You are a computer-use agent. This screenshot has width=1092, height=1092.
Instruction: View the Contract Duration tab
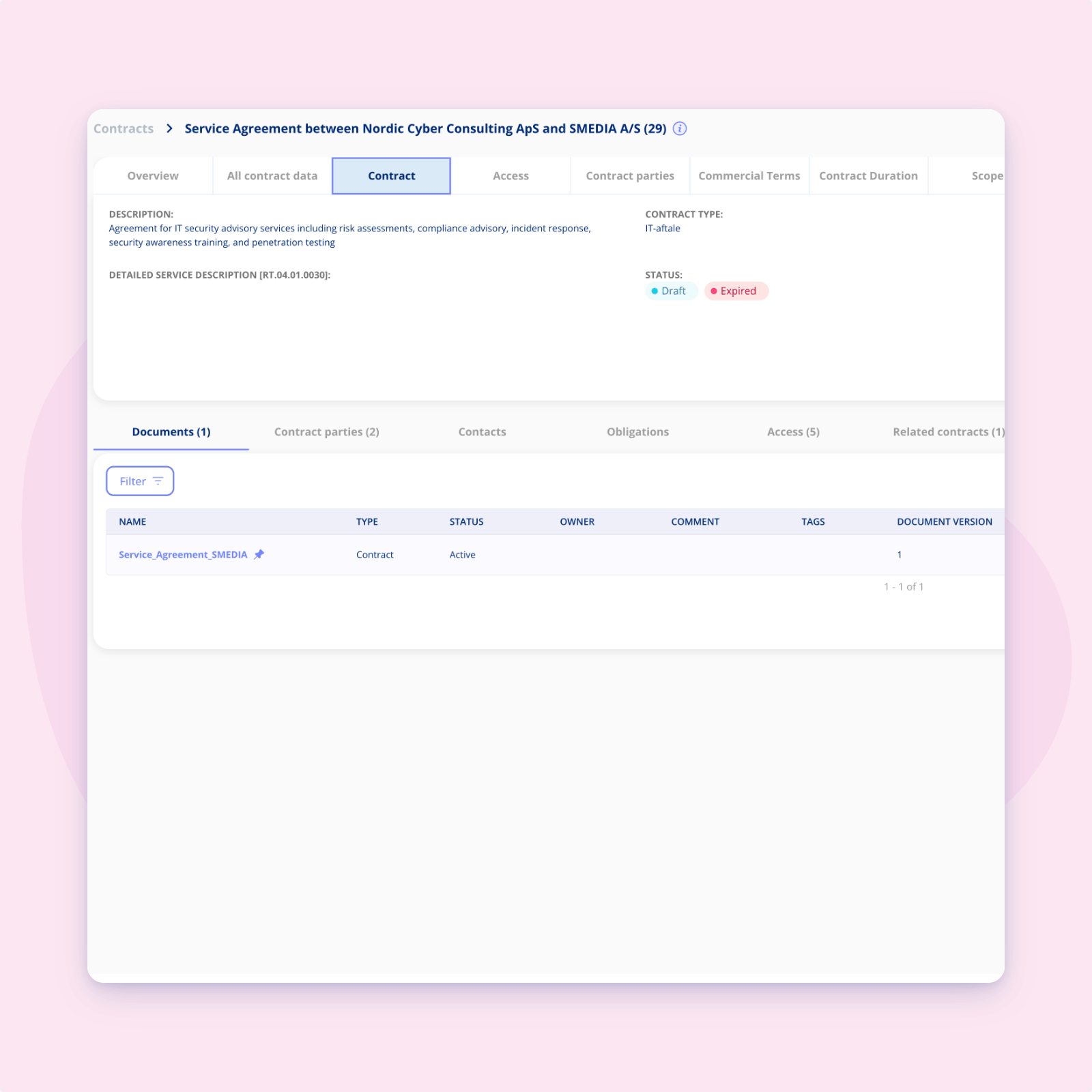pos(868,175)
